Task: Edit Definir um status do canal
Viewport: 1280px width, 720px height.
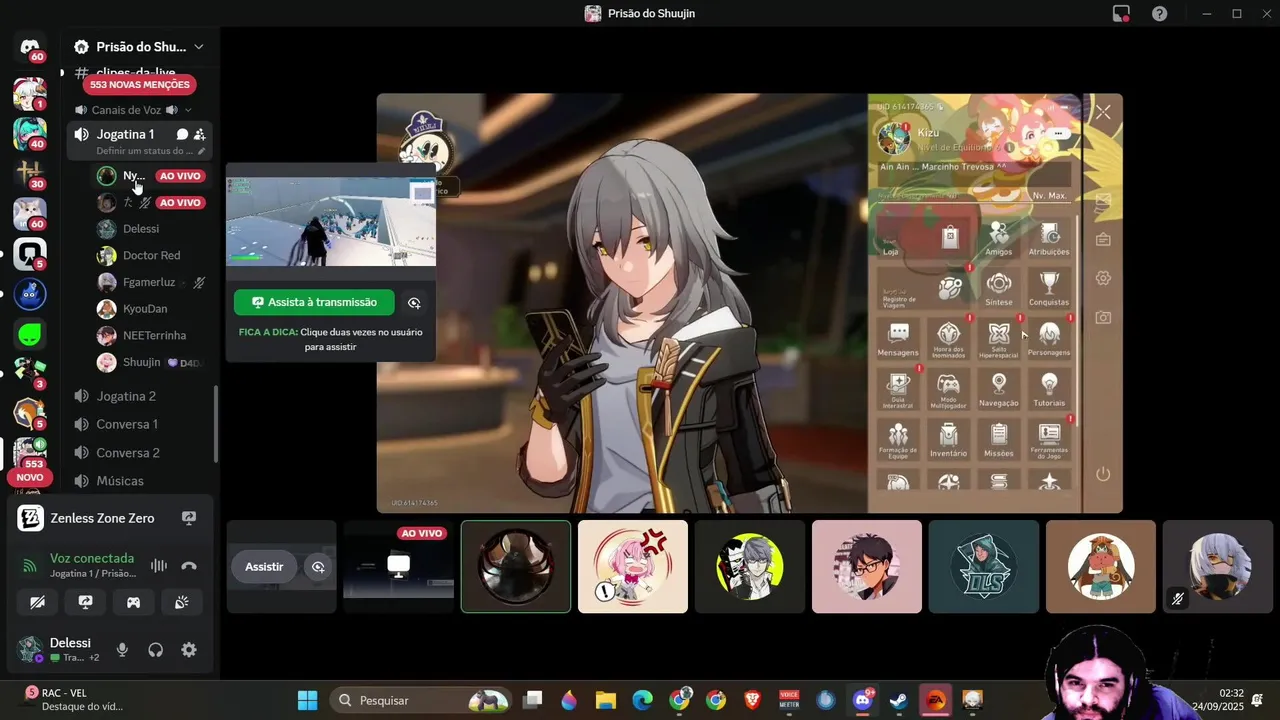Action: click(x=151, y=151)
